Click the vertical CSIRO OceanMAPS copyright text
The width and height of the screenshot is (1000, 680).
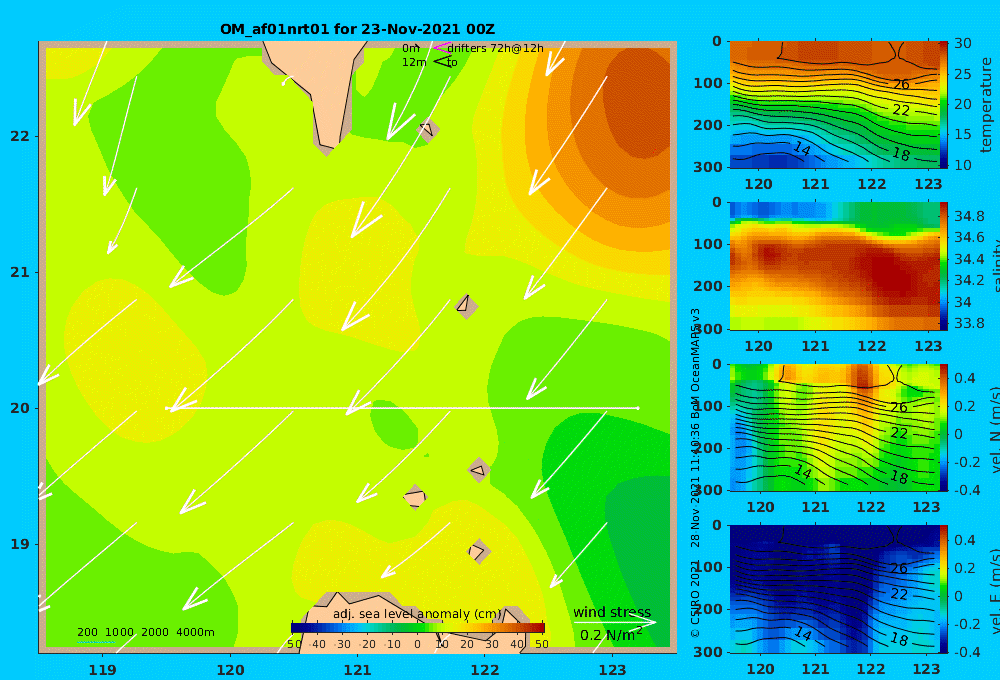695,472
